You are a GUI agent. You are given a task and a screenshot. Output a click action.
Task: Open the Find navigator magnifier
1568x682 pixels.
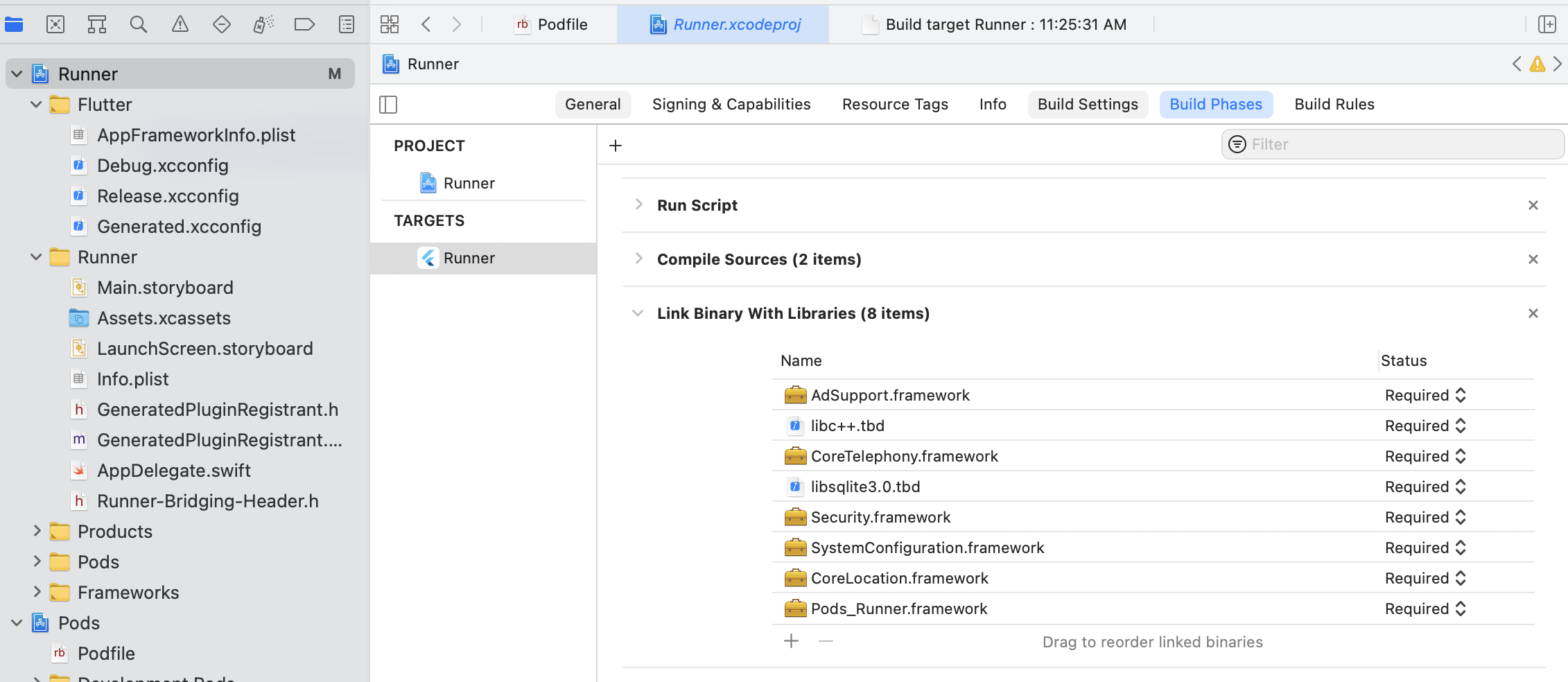click(x=139, y=25)
